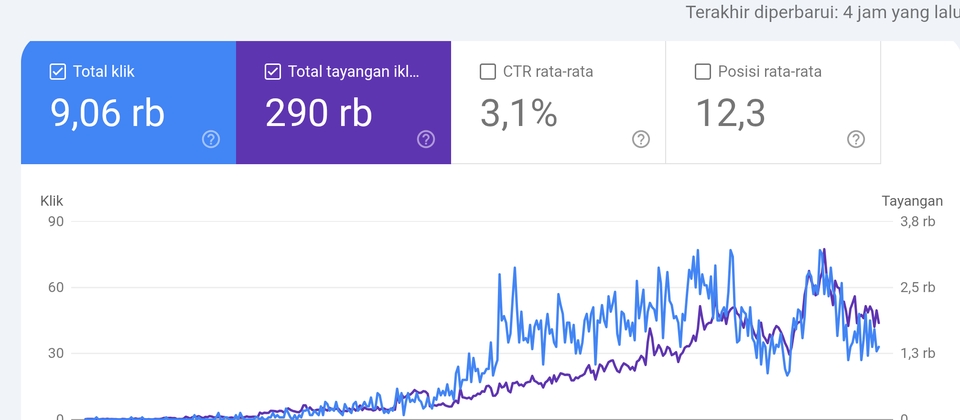Click the CTR rata-rata card label
Image resolution: width=960 pixels, height=420 pixels.
pos(548,72)
